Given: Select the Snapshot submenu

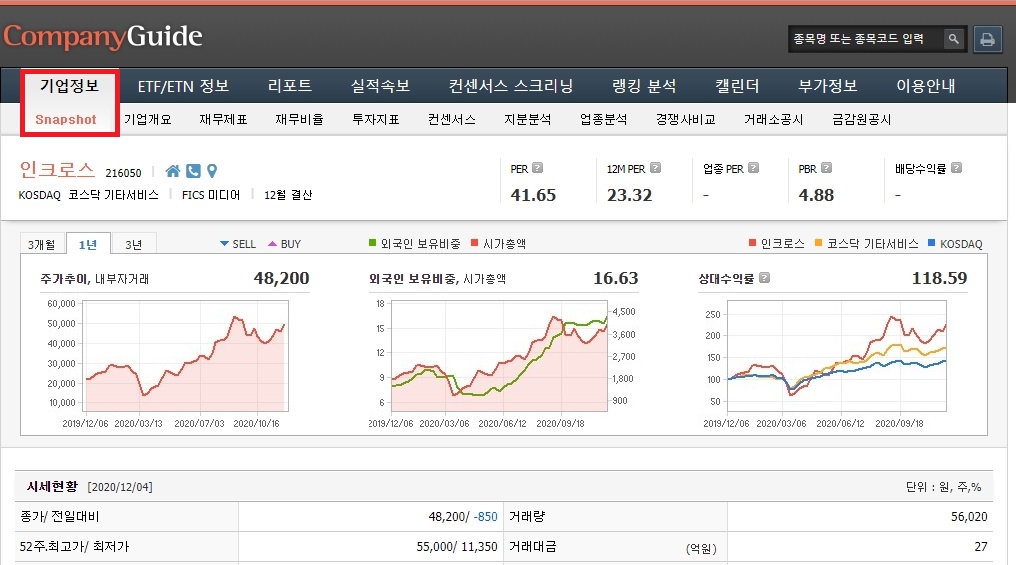Looking at the screenshot, I should (x=65, y=119).
